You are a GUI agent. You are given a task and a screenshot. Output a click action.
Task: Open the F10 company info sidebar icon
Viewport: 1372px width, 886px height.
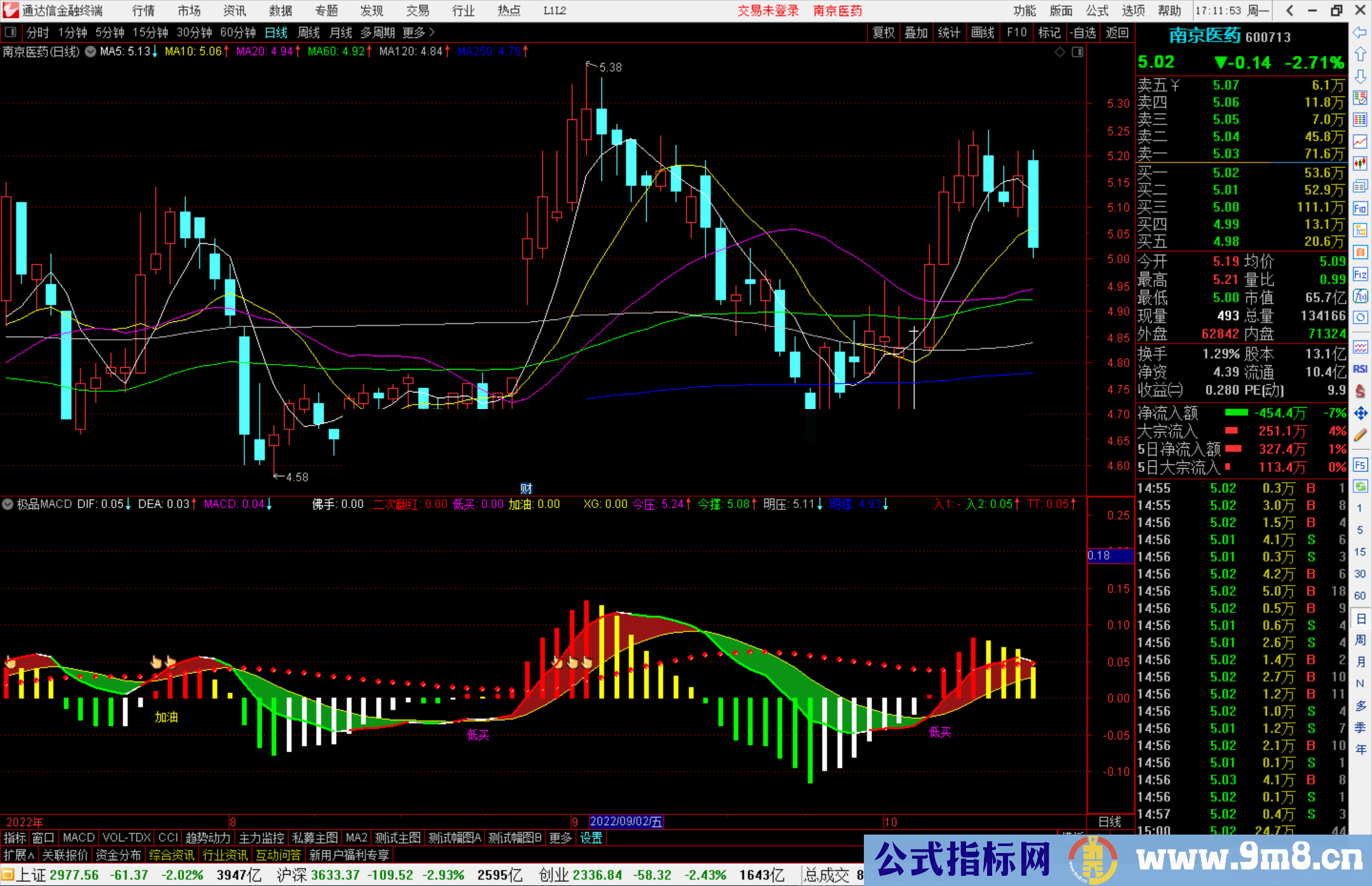pos(1360,208)
